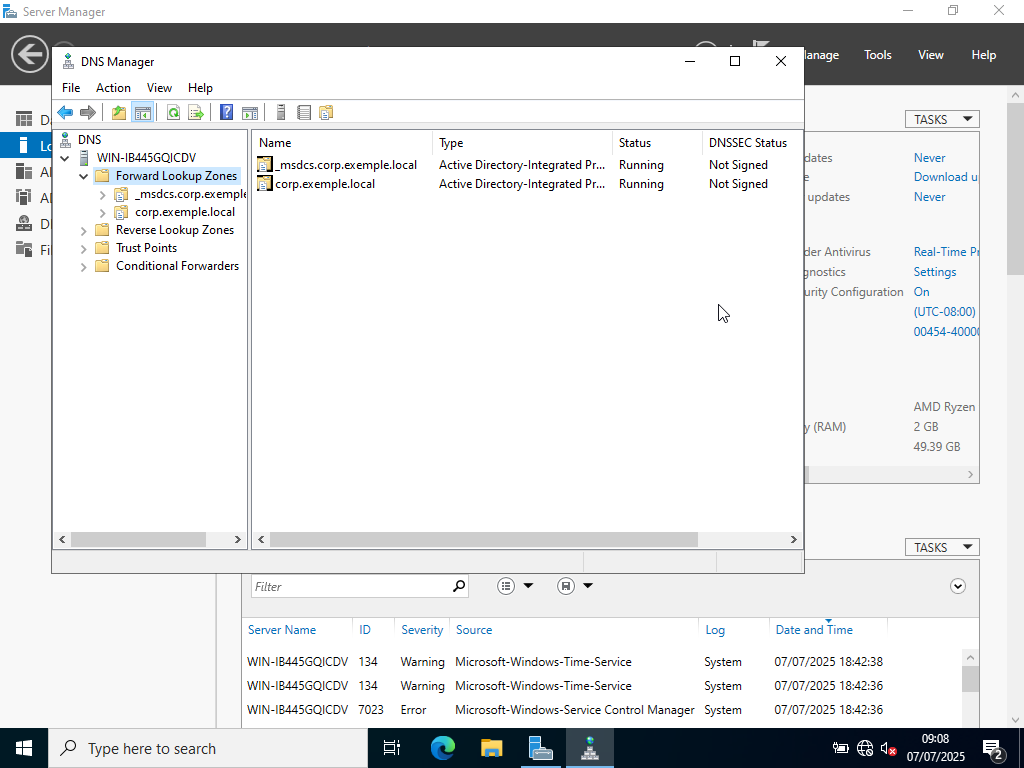Sort zones by DNSSEC Status column header

[x=748, y=142]
